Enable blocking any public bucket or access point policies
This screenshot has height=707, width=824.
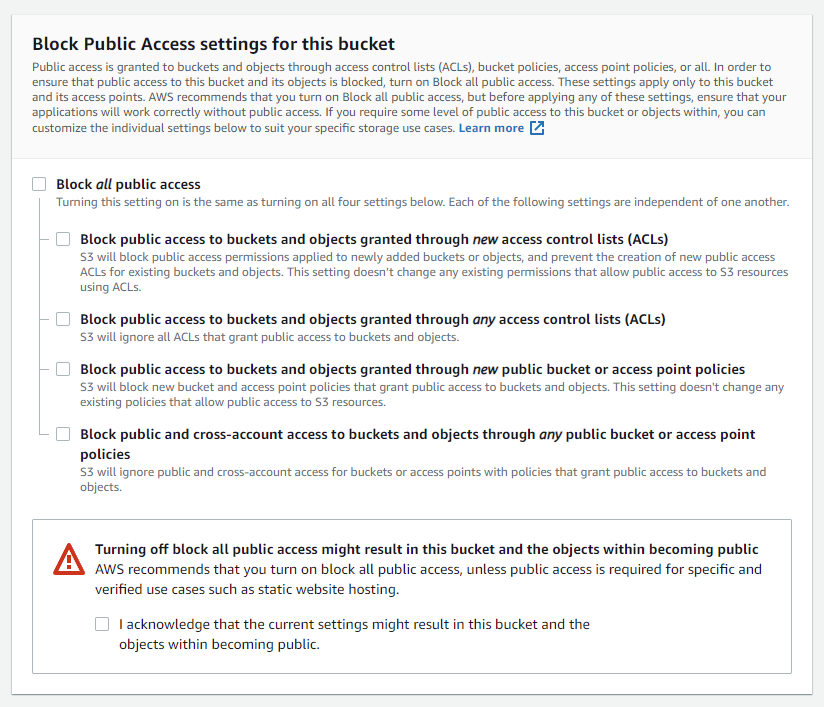(x=63, y=434)
